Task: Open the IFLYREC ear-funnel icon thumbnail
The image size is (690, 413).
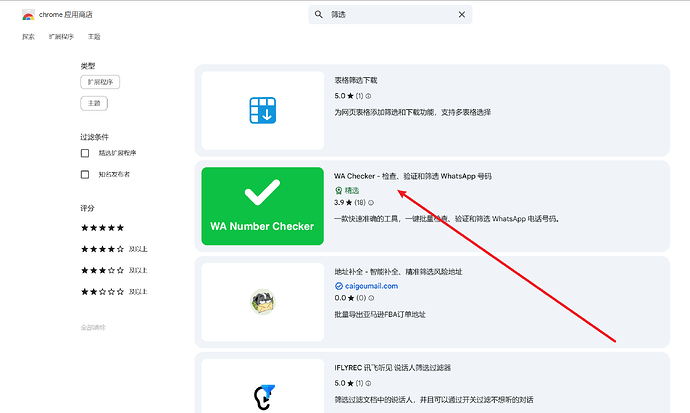Action: pos(263,386)
